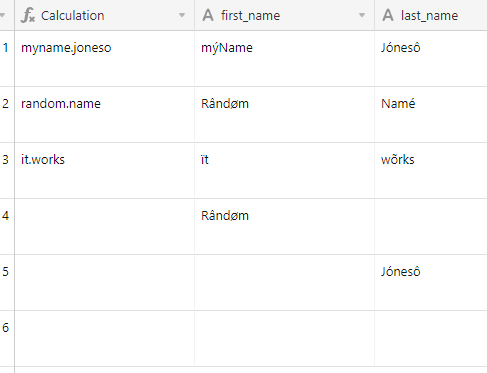Click the fx formula icon in Calculation header
This screenshot has width=487, height=373.
pyautogui.click(x=28, y=16)
